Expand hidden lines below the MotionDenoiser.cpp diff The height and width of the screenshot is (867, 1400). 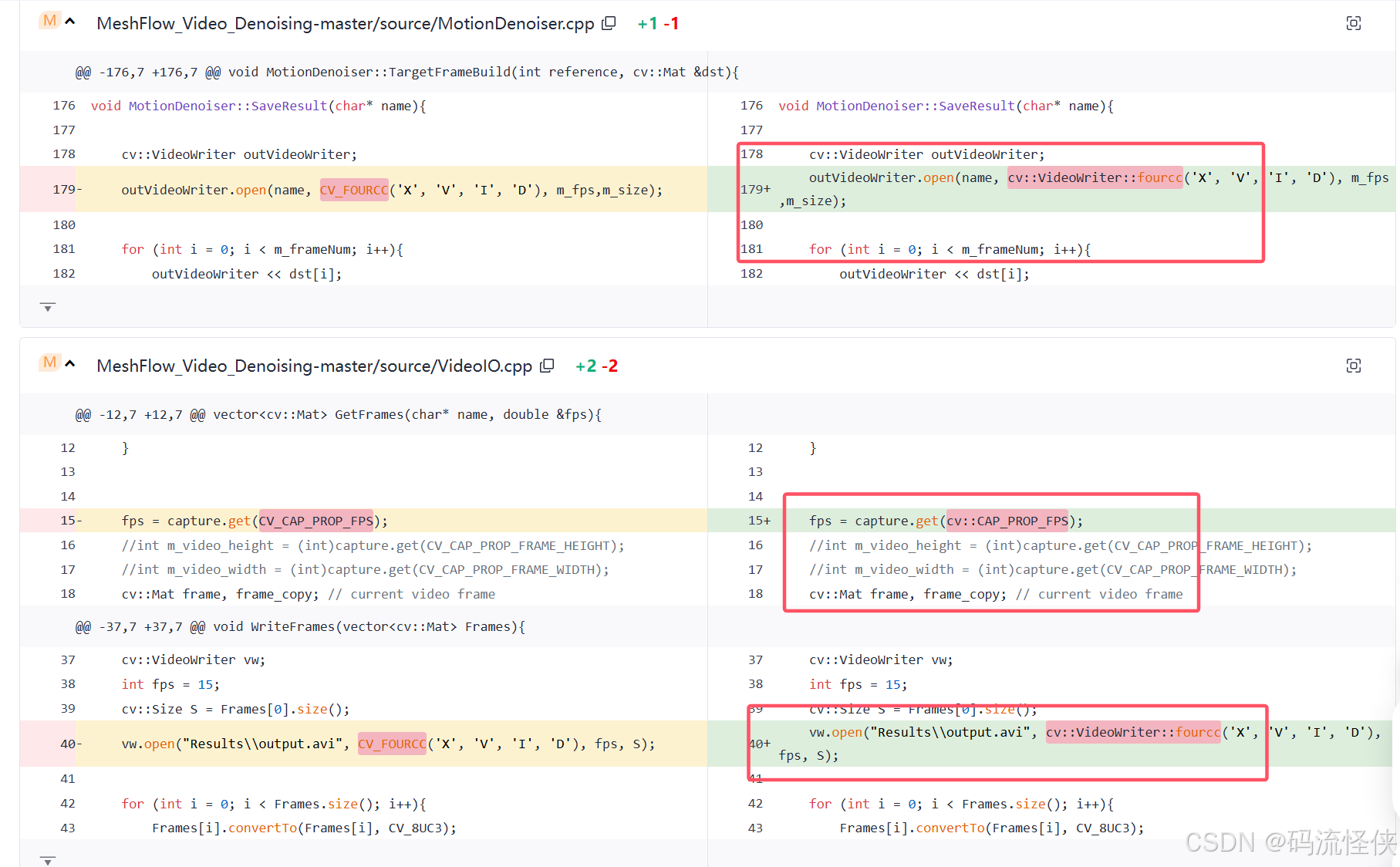48,307
